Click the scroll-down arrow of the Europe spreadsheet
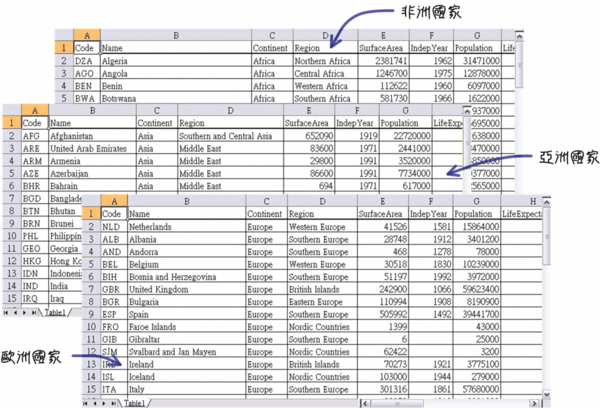Viewport: 600px width, 408px height. (547, 395)
